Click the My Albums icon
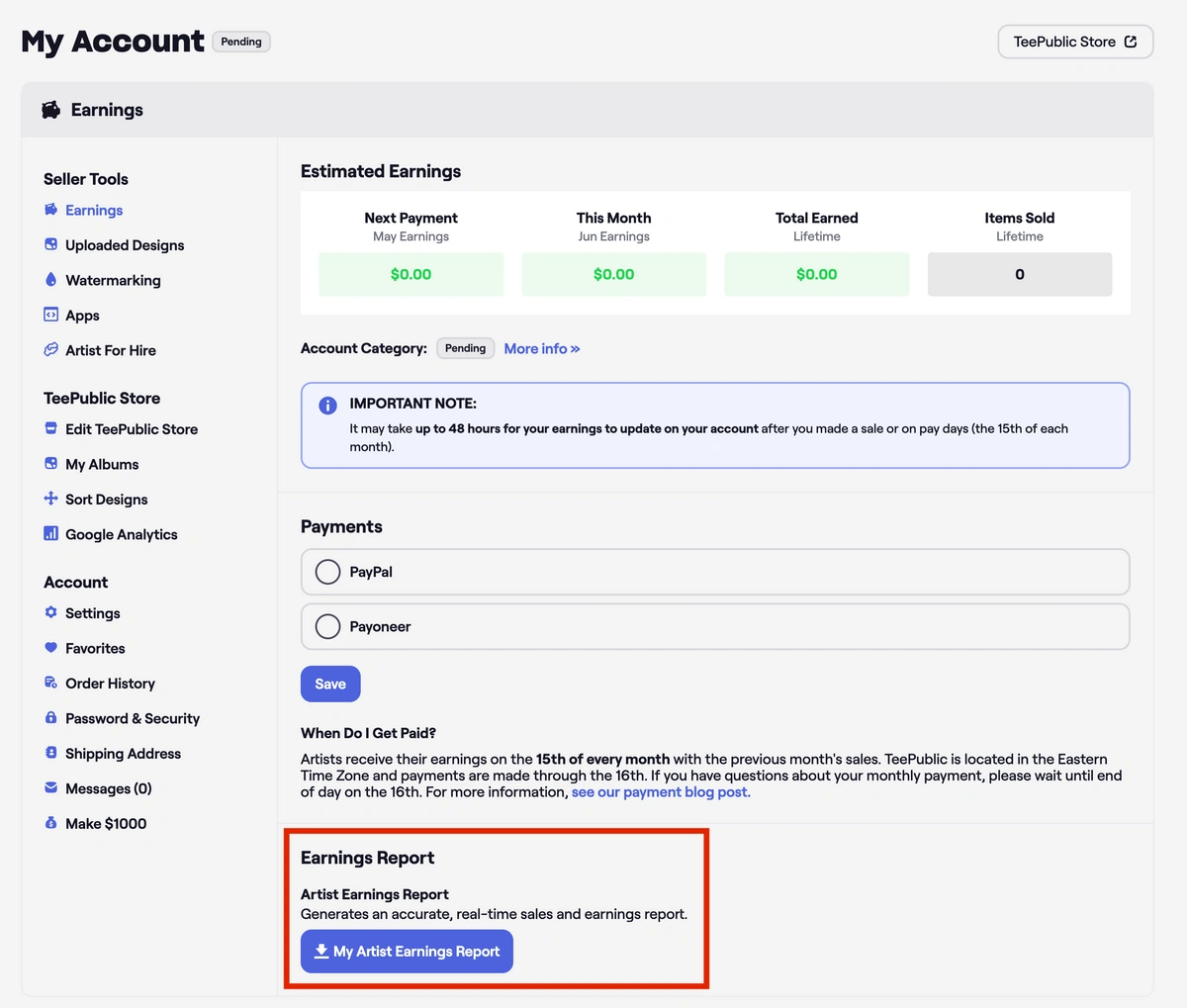This screenshot has width=1187, height=1008. pyautogui.click(x=51, y=464)
